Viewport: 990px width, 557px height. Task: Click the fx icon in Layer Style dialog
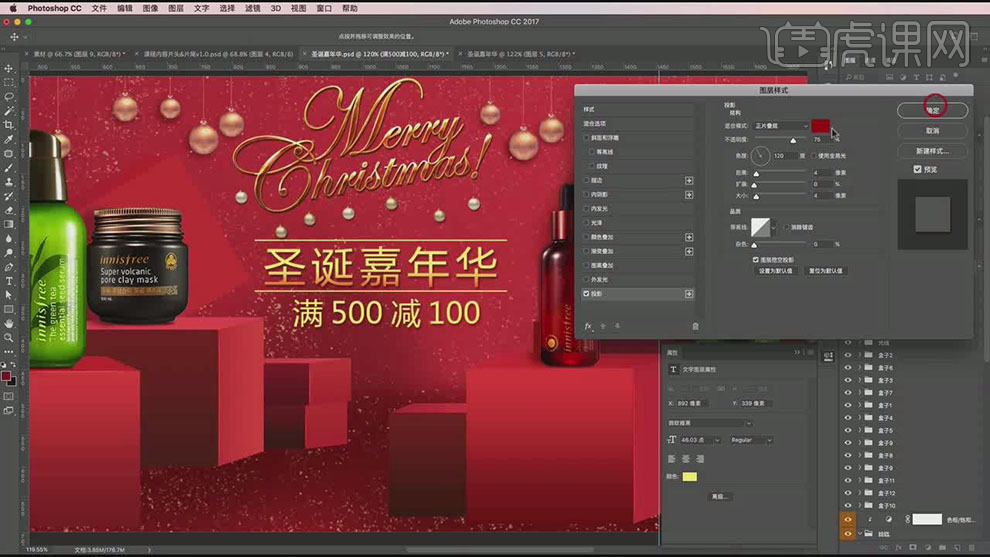[588, 326]
